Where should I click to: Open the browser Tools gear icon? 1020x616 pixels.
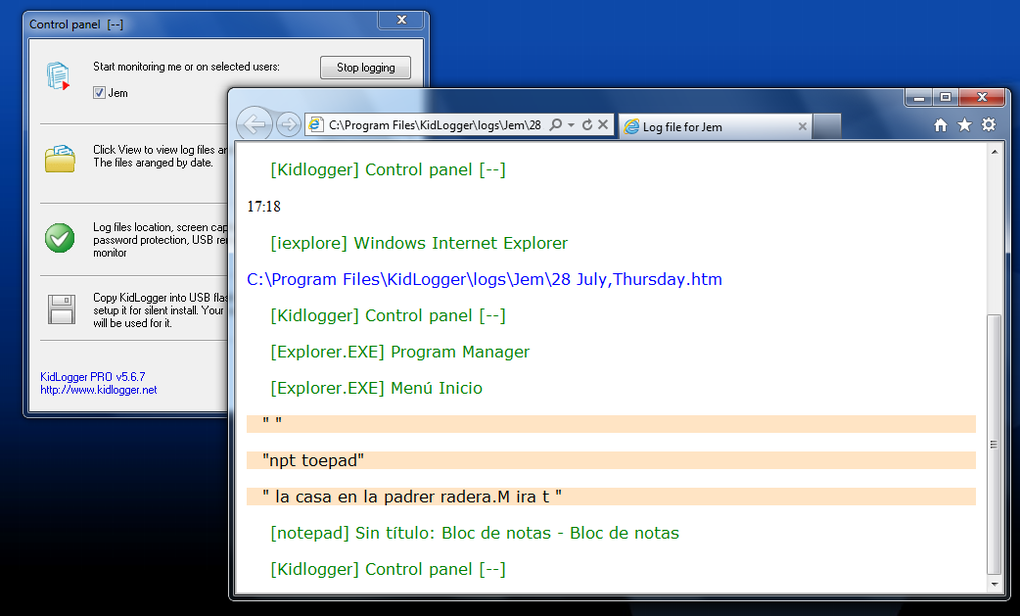989,125
